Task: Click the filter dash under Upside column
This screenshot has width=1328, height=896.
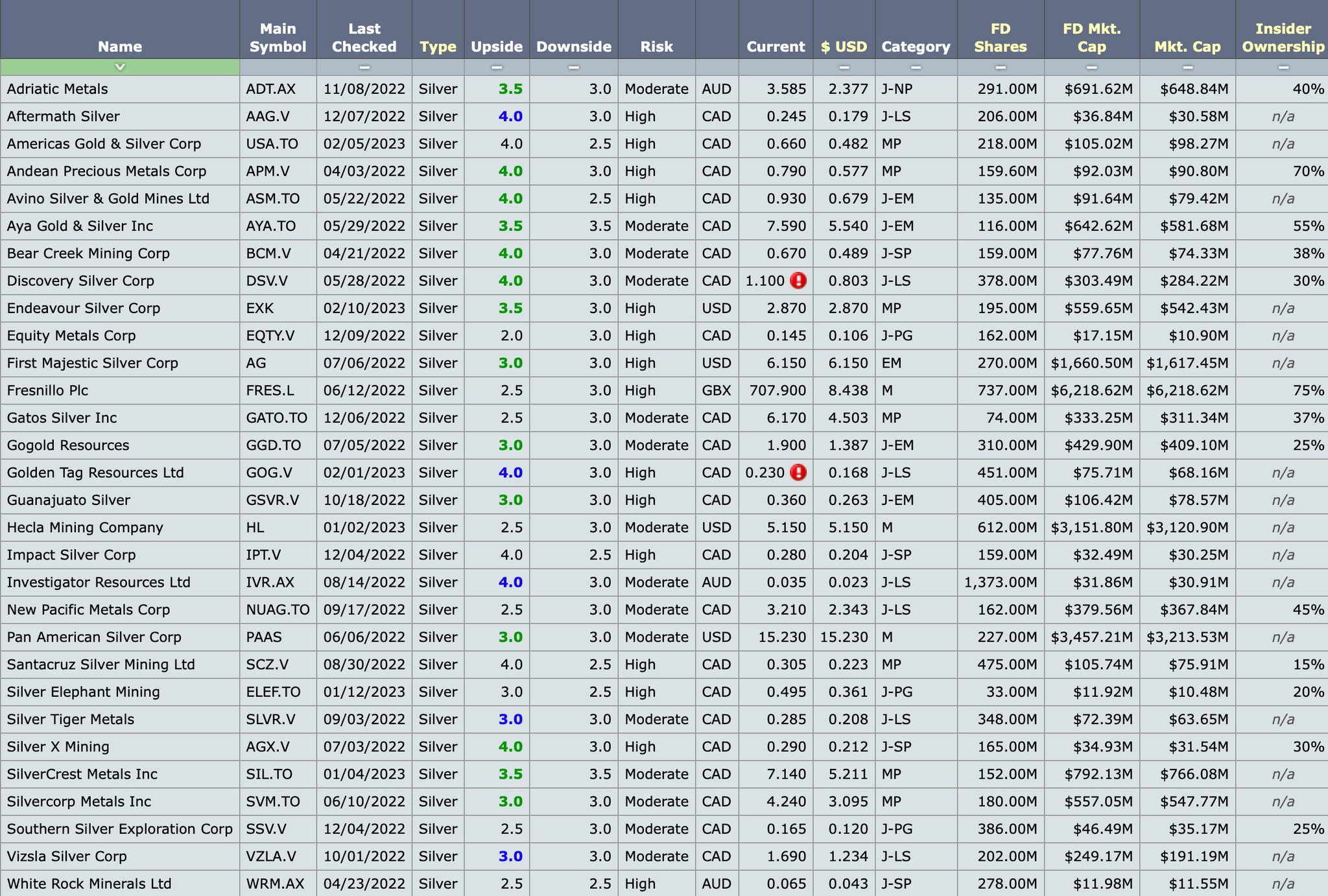Action: pyautogui.click(x=497, y=67)
